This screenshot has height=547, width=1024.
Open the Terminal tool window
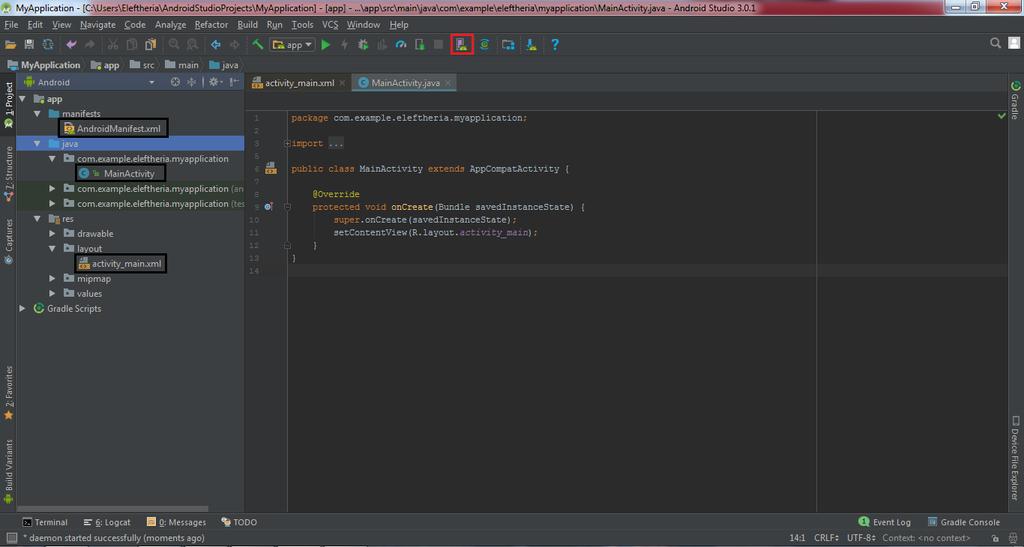coord(45,522)
